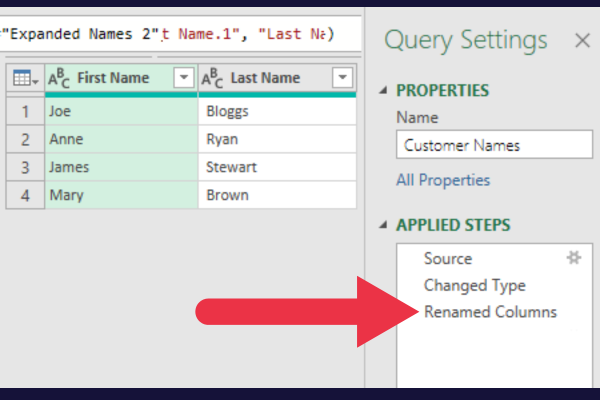600x400 pixels.
Task: Open Source step settings gear
Action: tap(574, 258)
